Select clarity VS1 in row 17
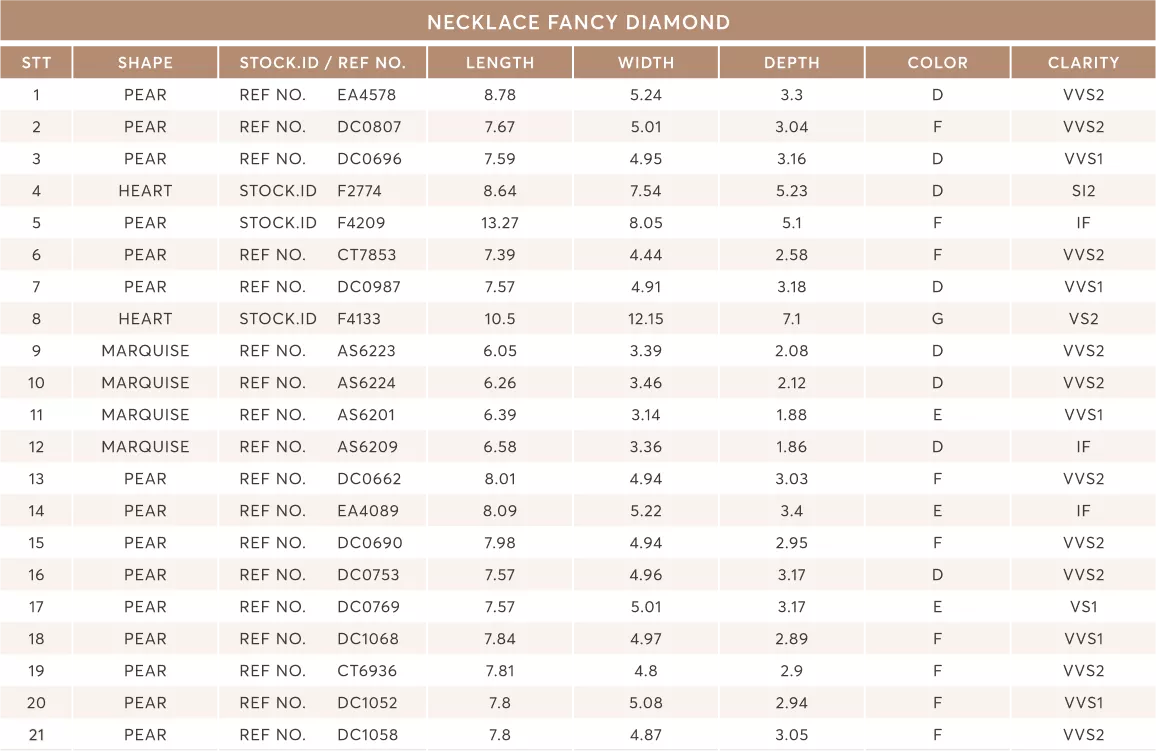The image size is (1156, 751). [x=1084, y=607]
